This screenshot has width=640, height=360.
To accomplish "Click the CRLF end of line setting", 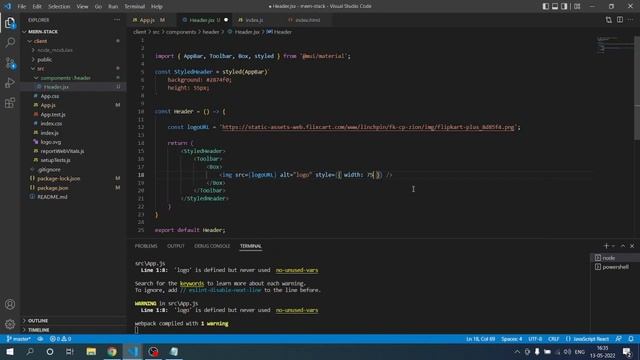I will point(553,339).
